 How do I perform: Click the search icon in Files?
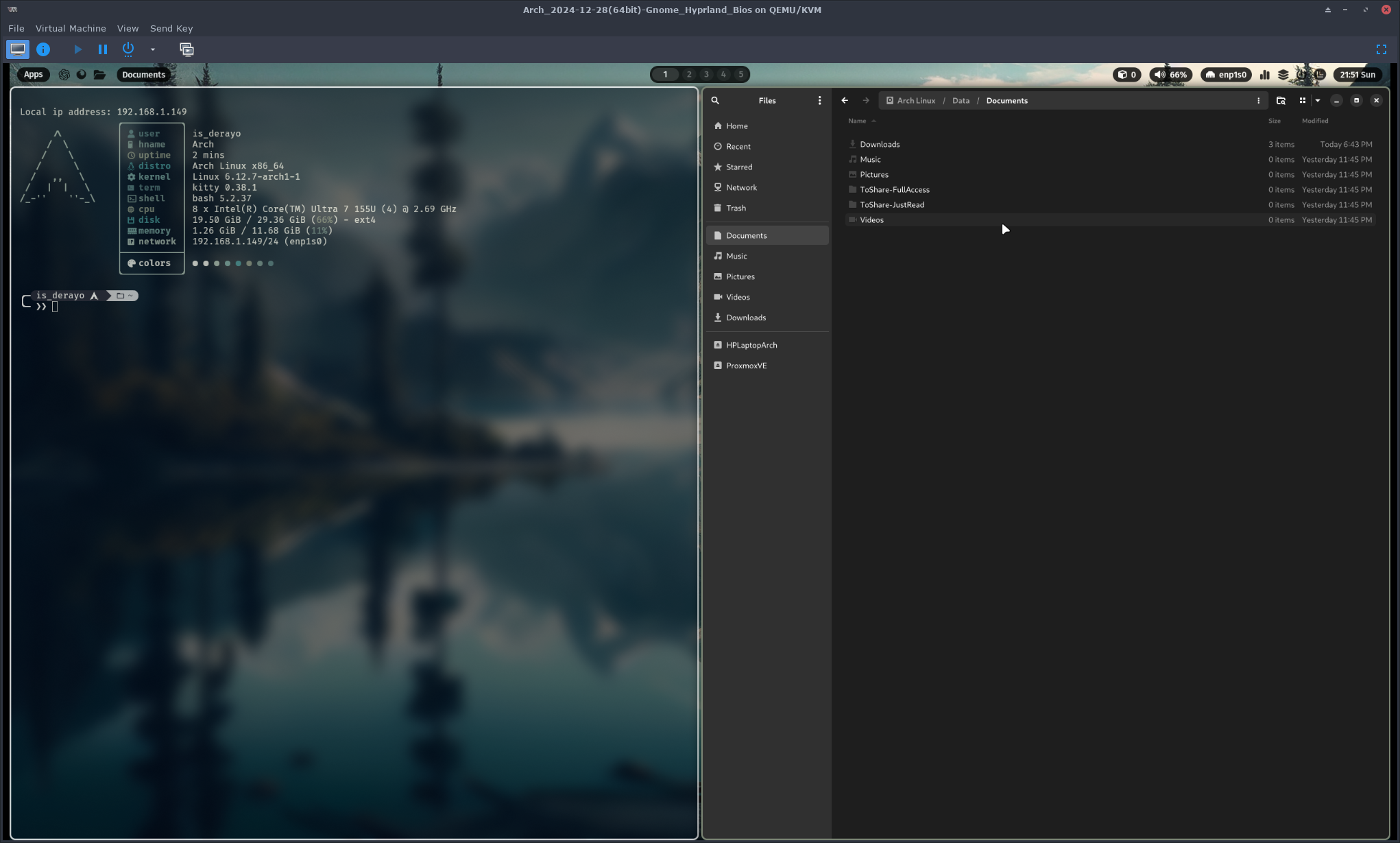[715, 101]
